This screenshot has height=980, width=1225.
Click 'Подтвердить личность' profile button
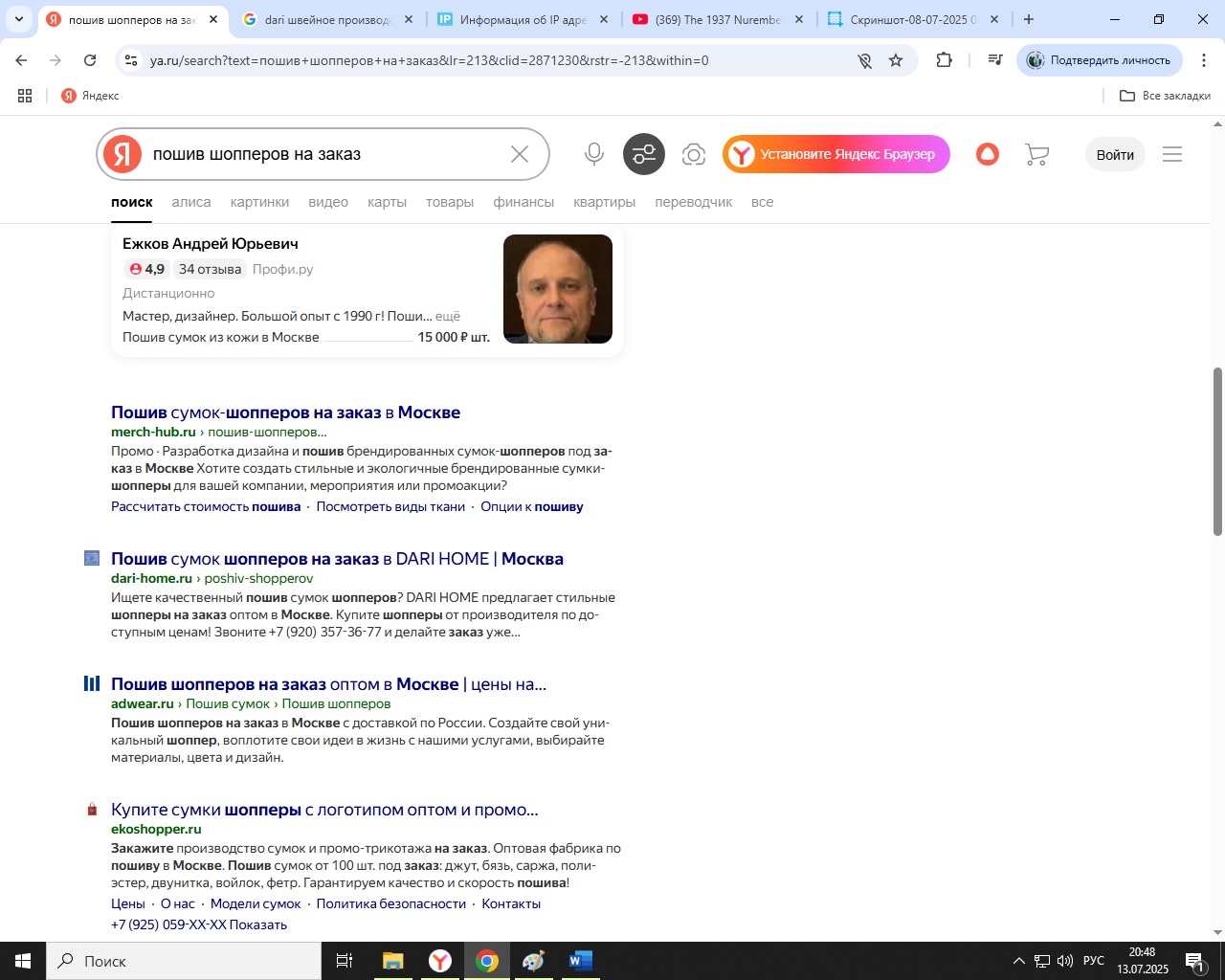coord(1100,60)
